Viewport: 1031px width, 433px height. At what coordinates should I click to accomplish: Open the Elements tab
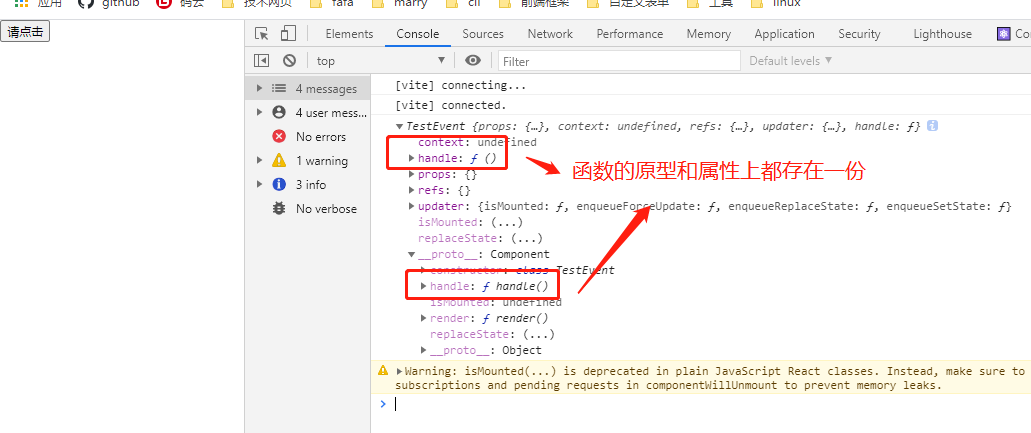(349, 34)
